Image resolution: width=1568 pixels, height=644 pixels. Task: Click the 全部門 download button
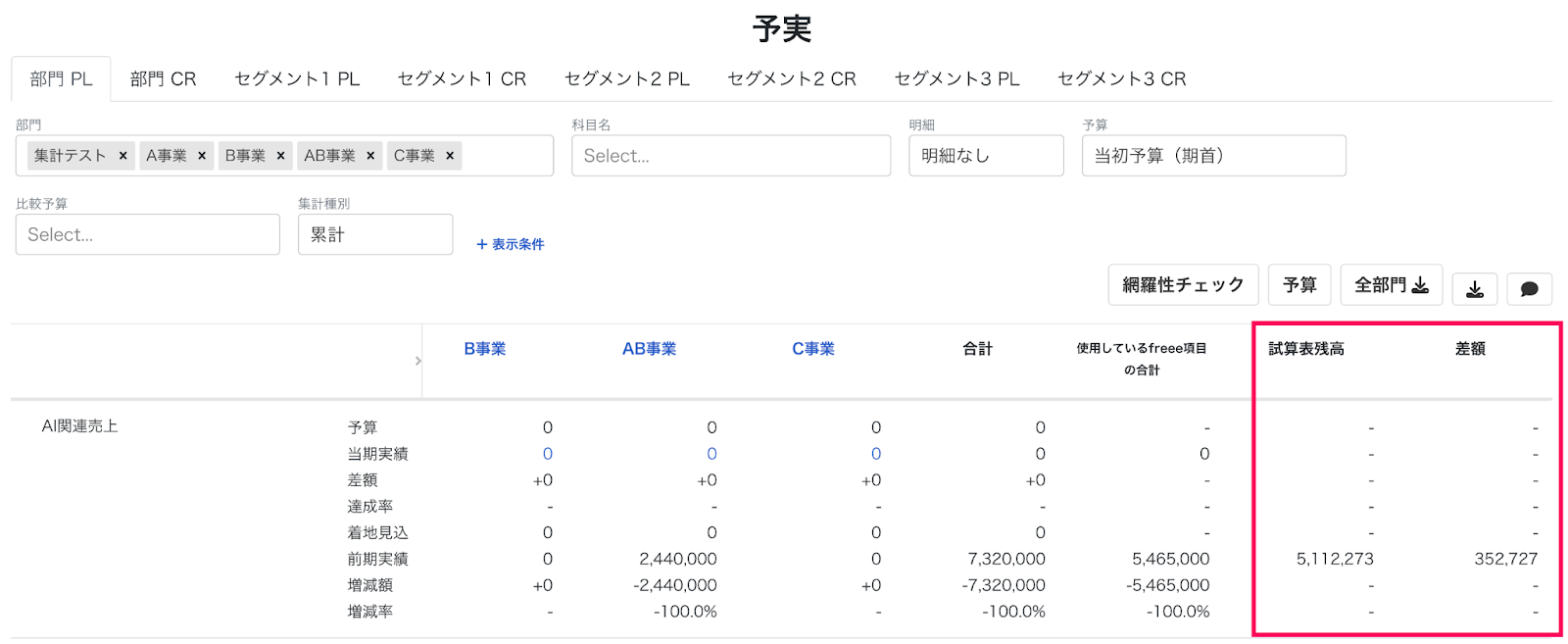1392,285
